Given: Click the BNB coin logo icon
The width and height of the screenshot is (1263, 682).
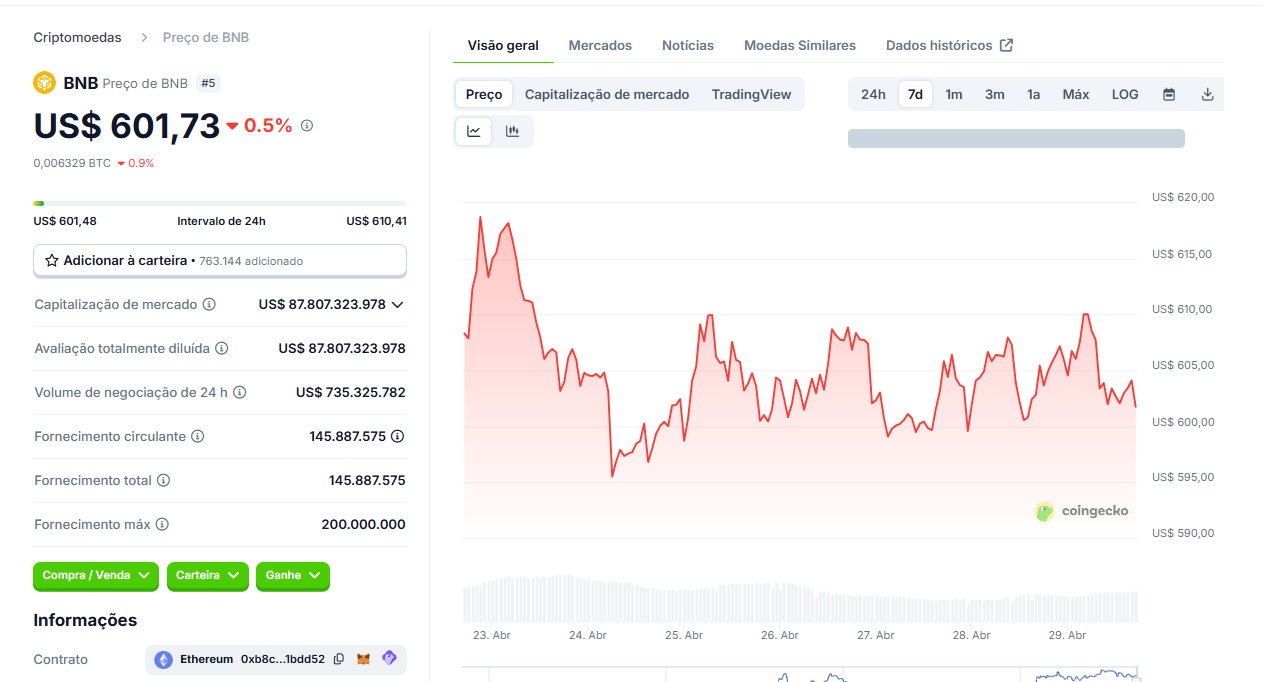Looking at the screenshot, I should click(x=44, y=83).
